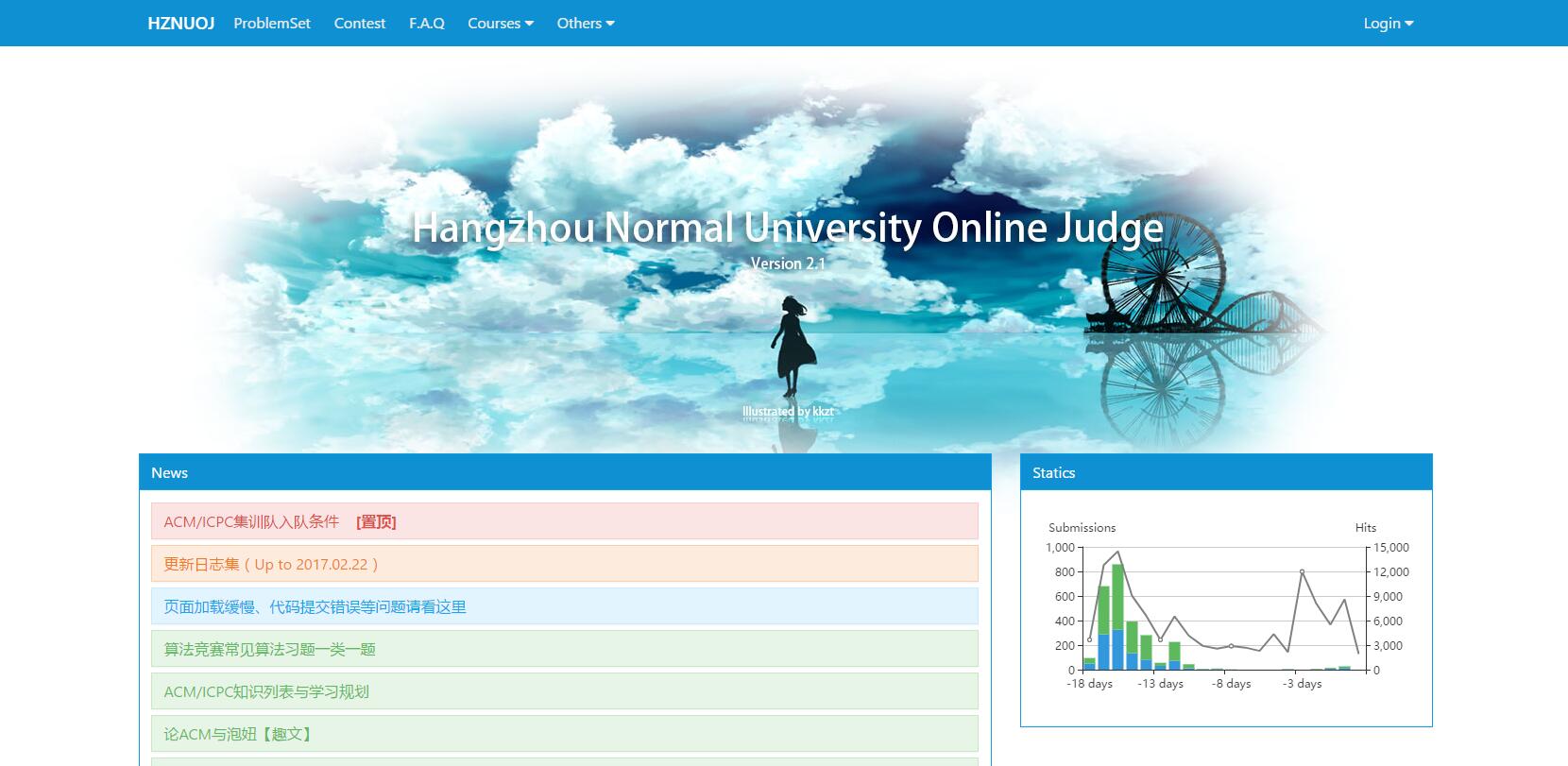Open news item ACM/ICPC集训队入队条件

(x=565, y=521)
